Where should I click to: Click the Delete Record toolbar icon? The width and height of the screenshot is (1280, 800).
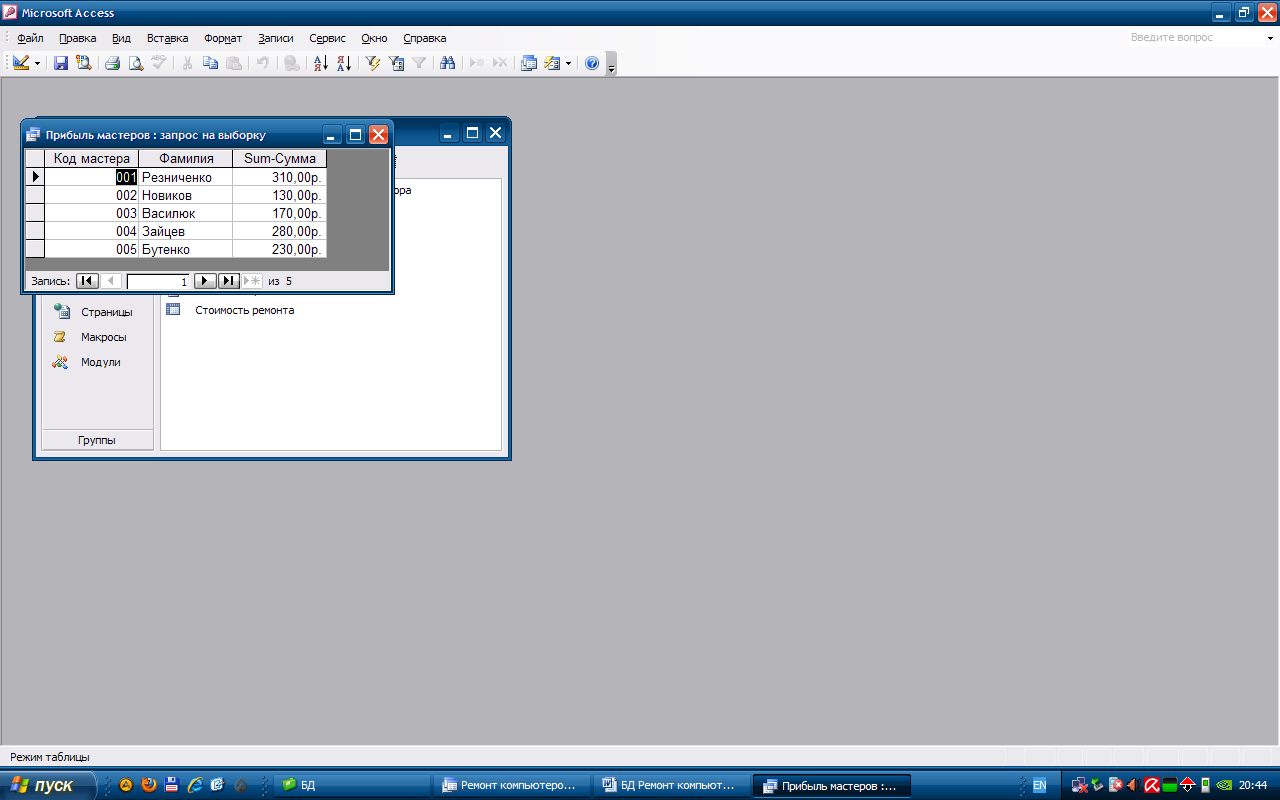(500, 63)
